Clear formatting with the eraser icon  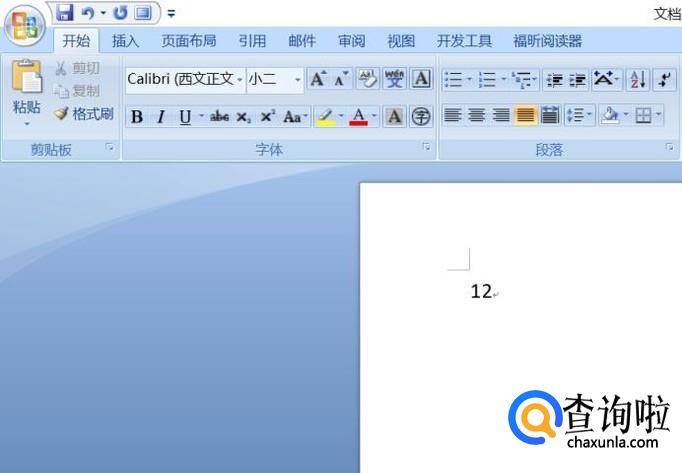[x=368, y=79]
